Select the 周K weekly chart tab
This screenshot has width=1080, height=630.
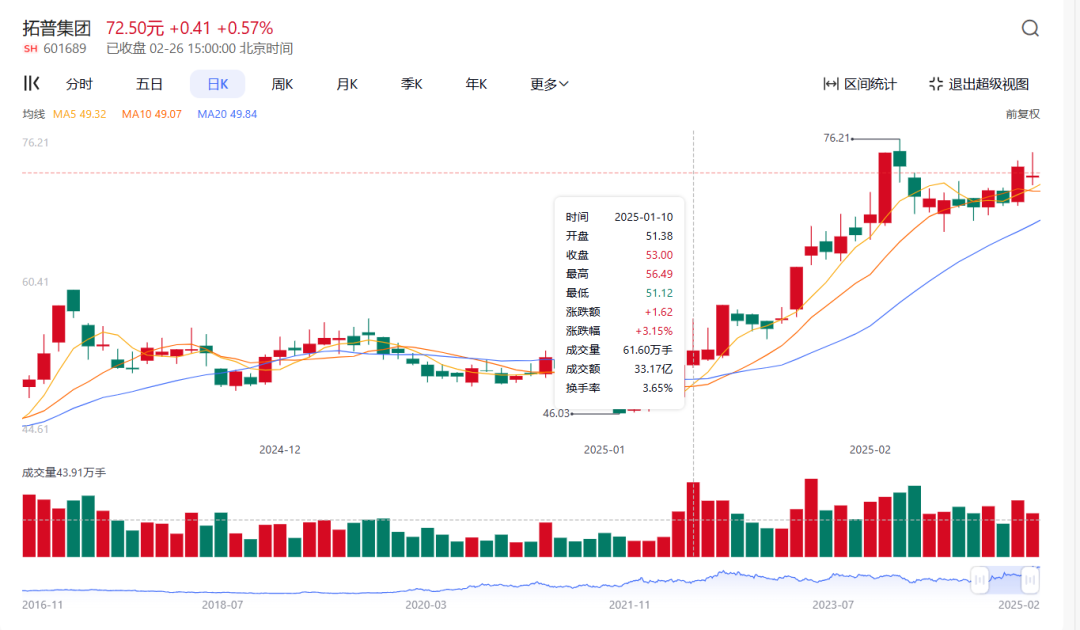pos(282,84)
